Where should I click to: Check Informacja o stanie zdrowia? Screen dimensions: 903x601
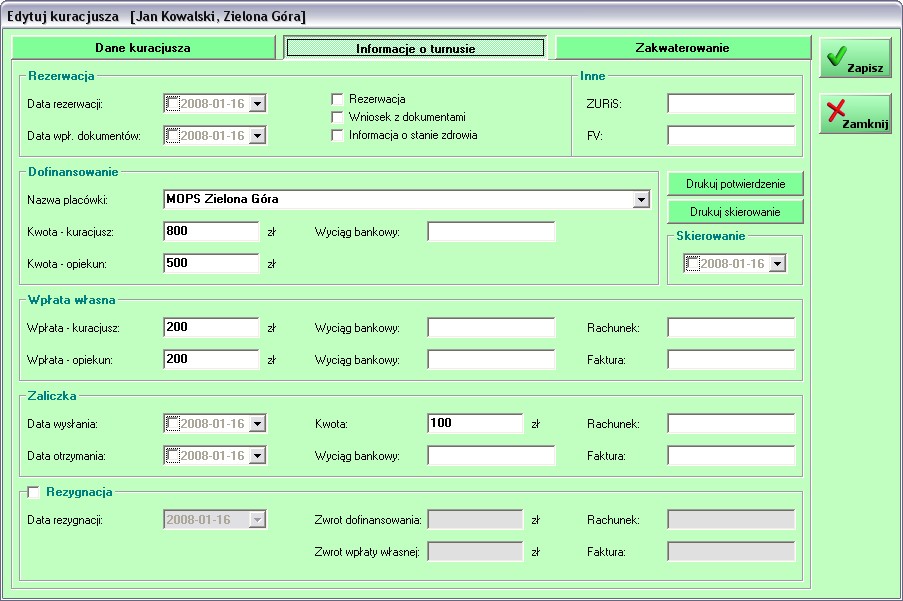click(337, 135)
